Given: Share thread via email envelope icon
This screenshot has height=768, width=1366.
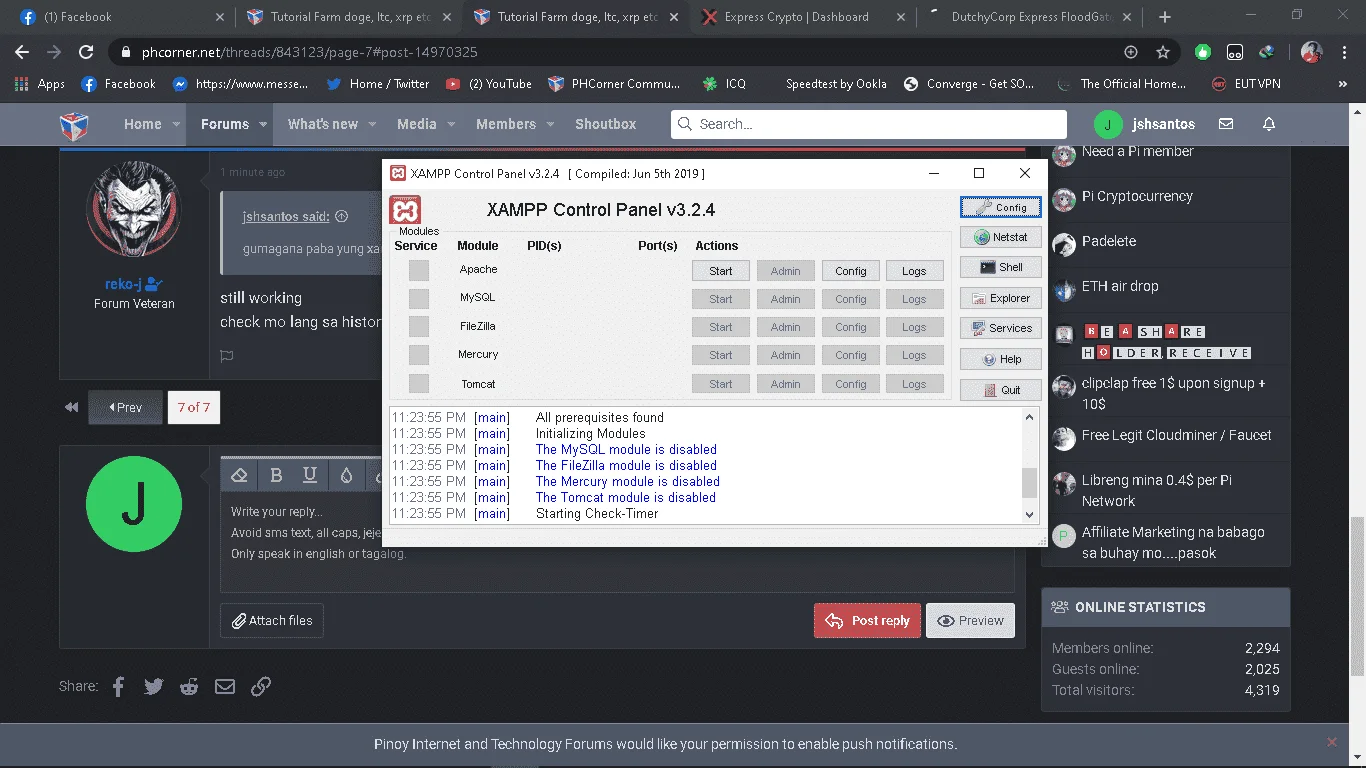Looking at the screenshot, I should tap(225, 686).
